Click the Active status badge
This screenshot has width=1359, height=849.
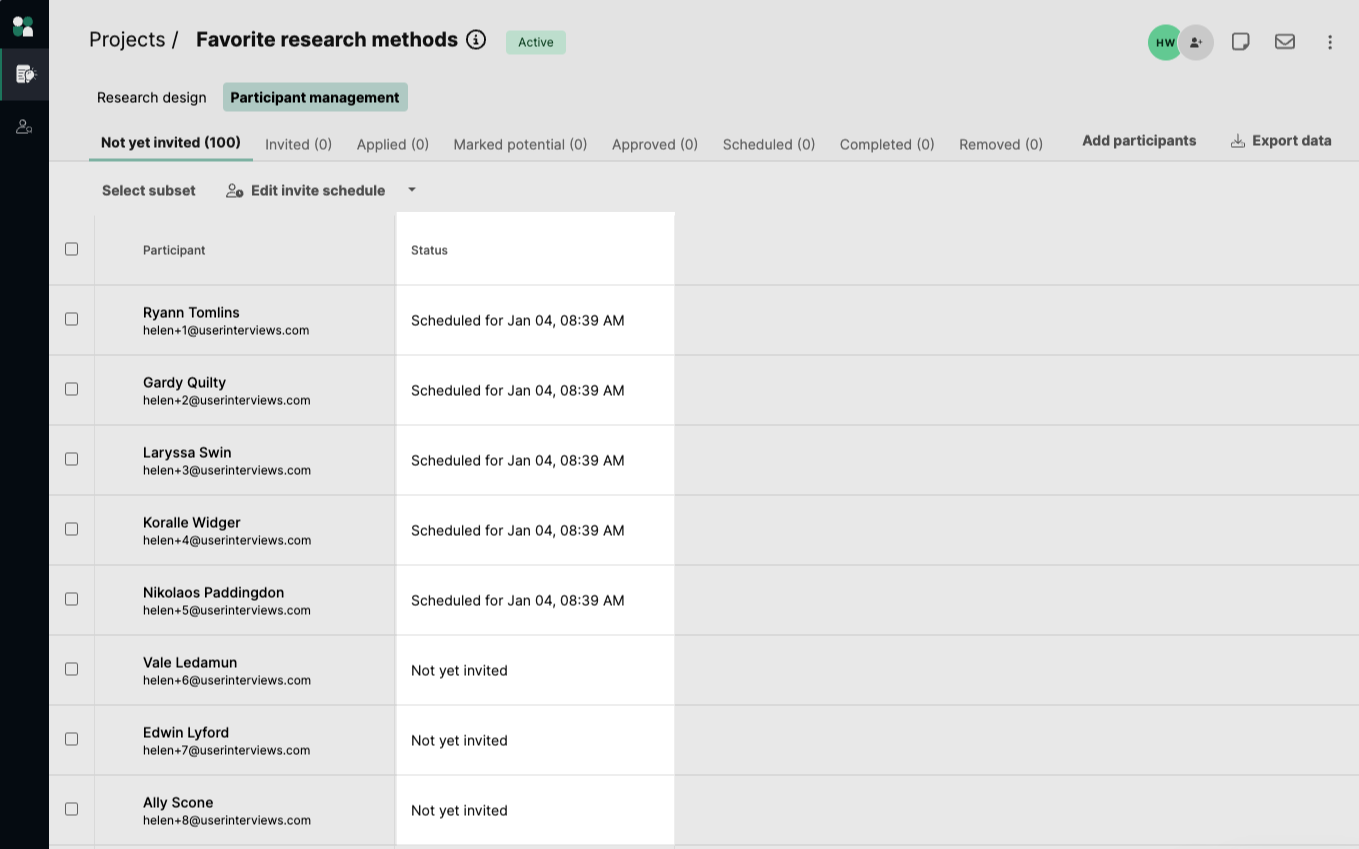pos(536,42)
